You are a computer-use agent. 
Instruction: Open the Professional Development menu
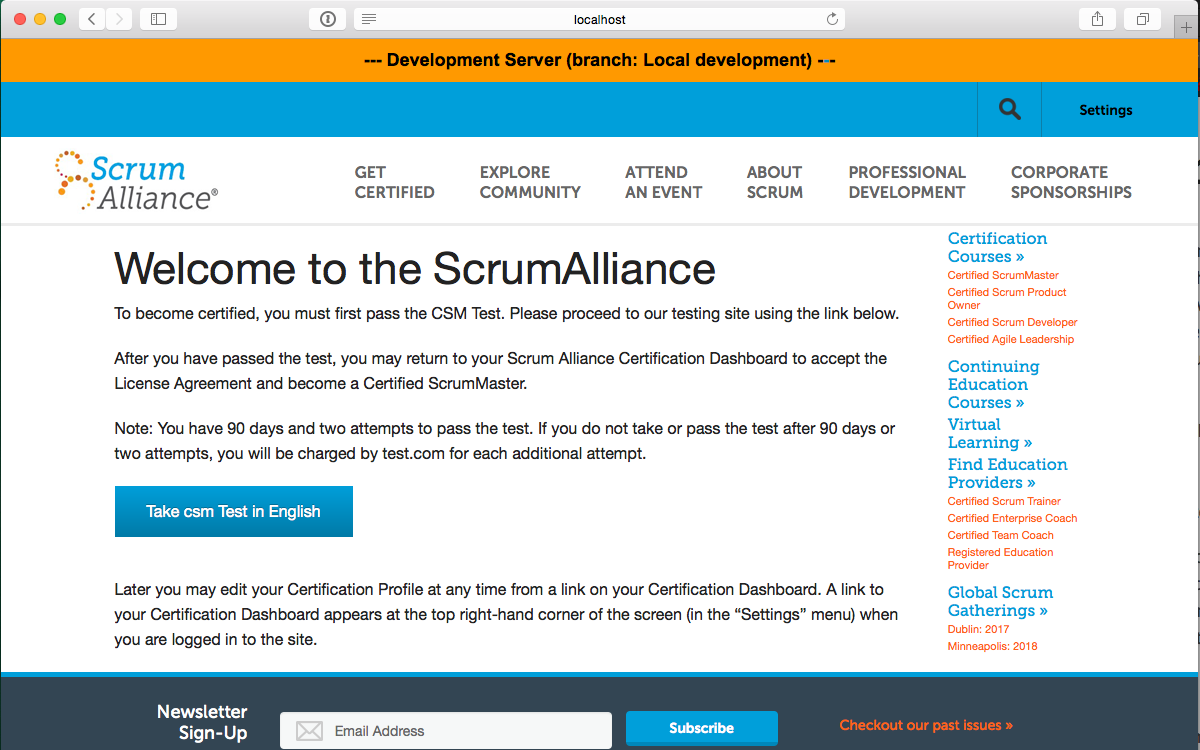[x=907, y=182]
